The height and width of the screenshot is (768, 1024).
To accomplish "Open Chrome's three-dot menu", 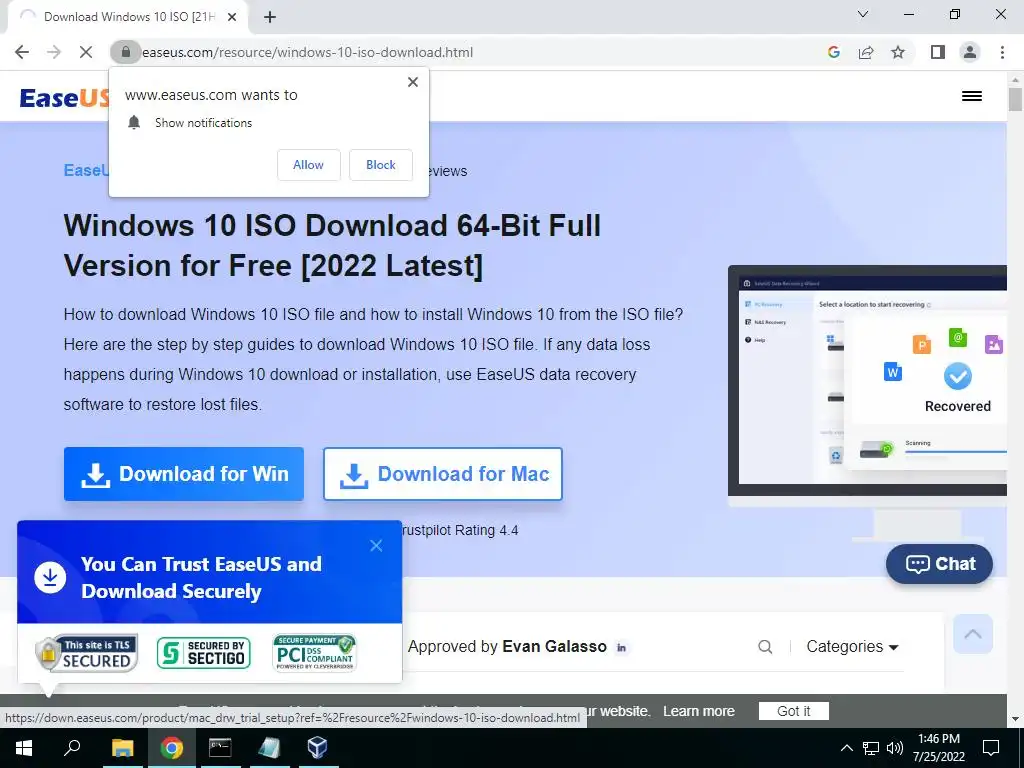I will tap(1002, 52).
